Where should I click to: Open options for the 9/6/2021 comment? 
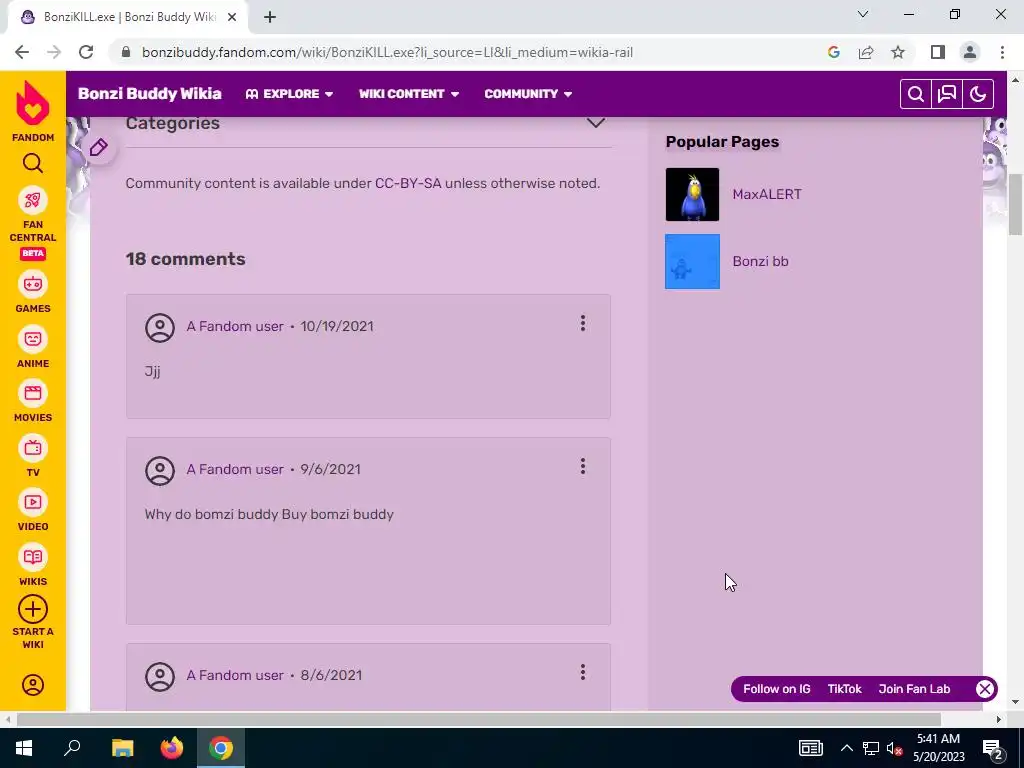point(583,466)
